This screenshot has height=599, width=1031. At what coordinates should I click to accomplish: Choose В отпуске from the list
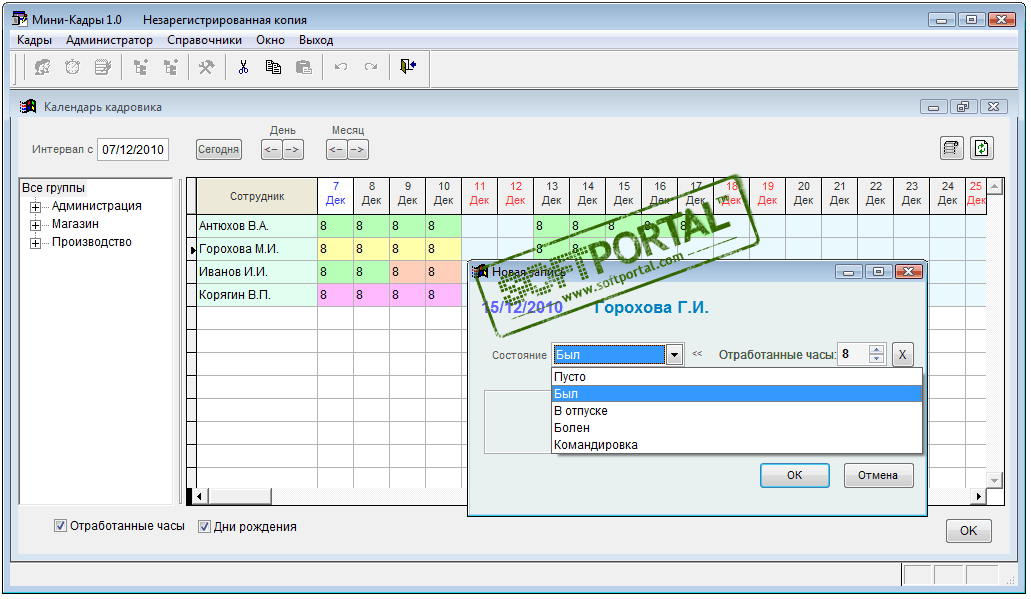(736, 411)
